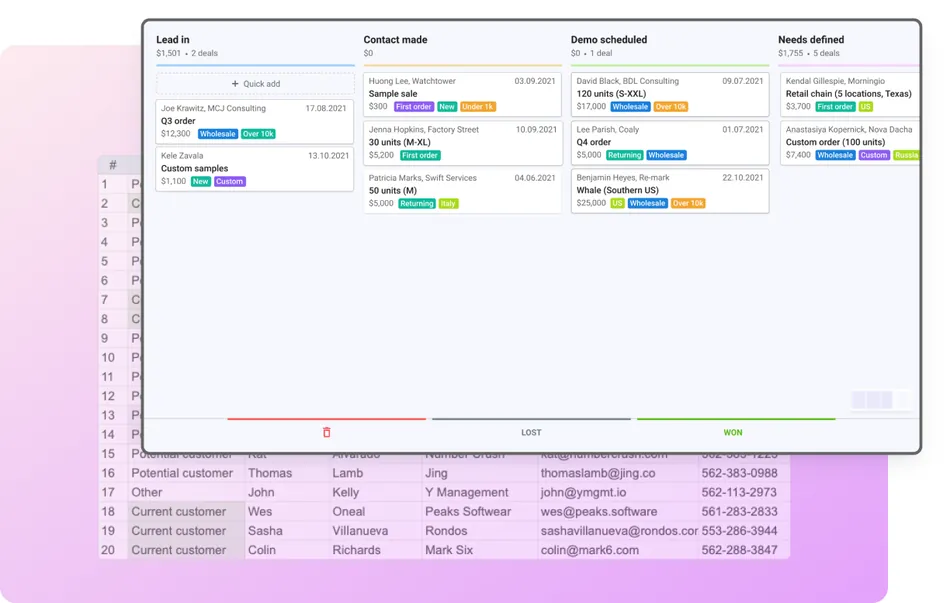Open the 50 units (M) deal

462,191
